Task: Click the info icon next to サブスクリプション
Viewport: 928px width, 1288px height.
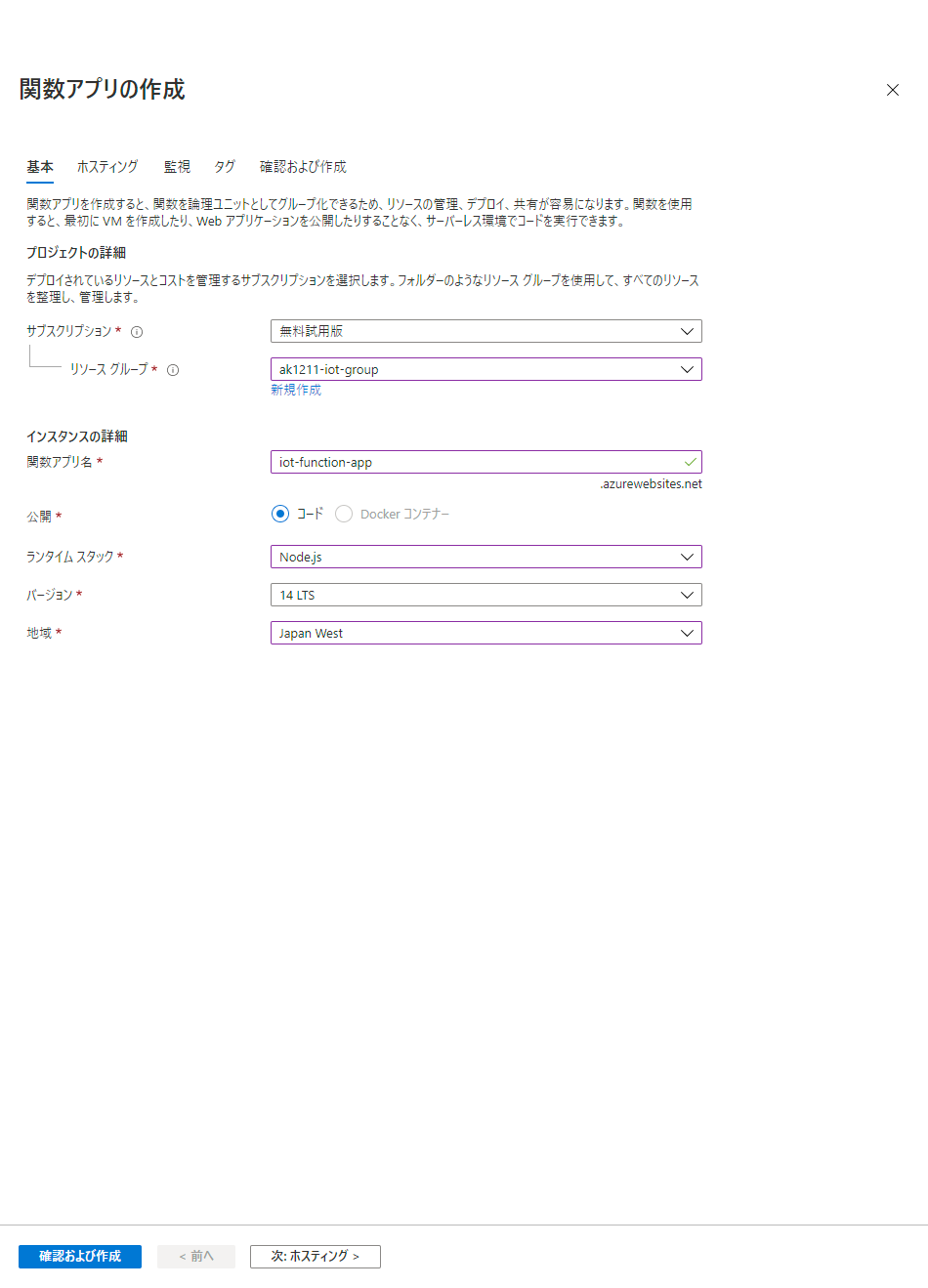Action: pos(137,332)
